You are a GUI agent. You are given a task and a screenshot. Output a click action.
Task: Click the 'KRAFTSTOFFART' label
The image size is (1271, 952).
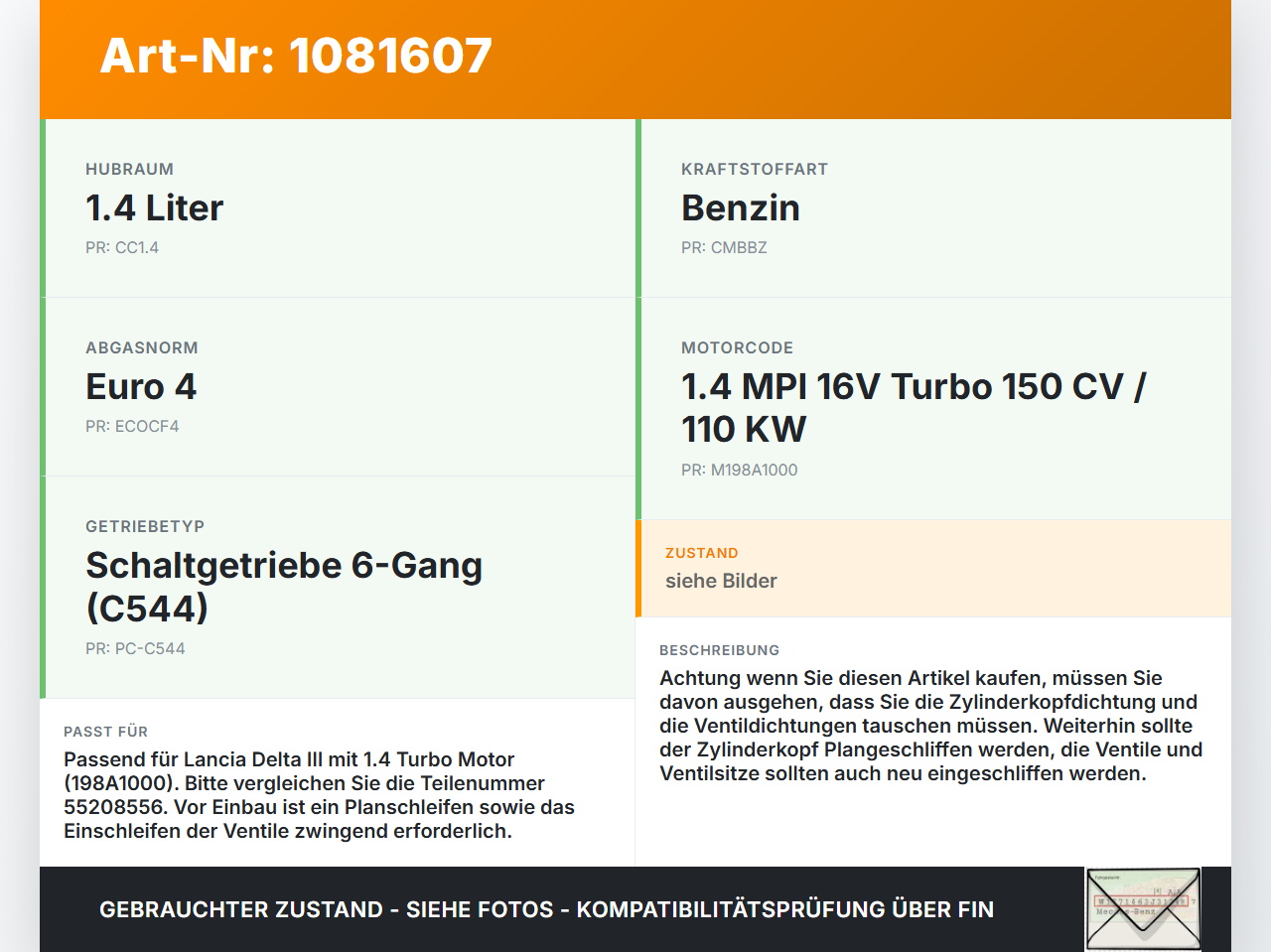click(x=755, y=170)
